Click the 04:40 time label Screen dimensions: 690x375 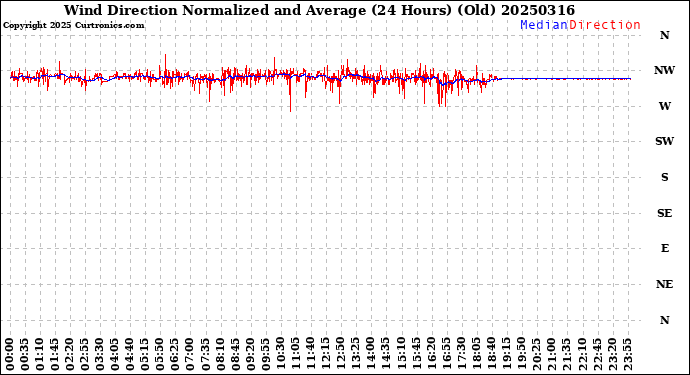point(130,355)
